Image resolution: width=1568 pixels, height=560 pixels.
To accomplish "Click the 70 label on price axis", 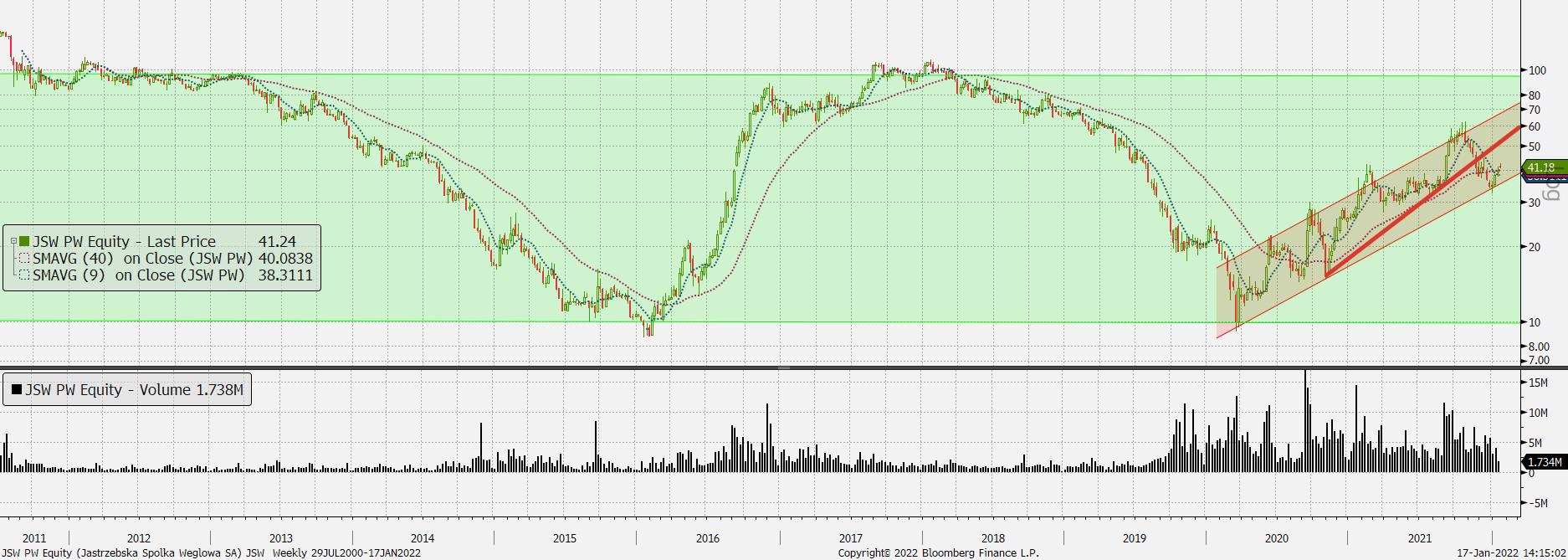I will [1535, 110].
